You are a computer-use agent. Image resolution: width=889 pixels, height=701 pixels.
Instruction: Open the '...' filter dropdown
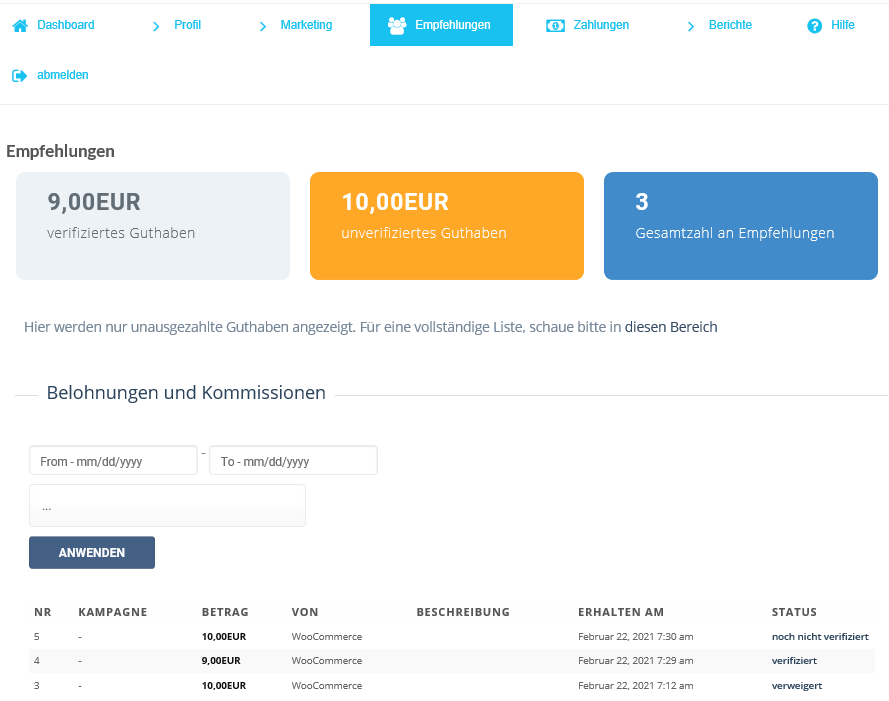pos(167,506)
